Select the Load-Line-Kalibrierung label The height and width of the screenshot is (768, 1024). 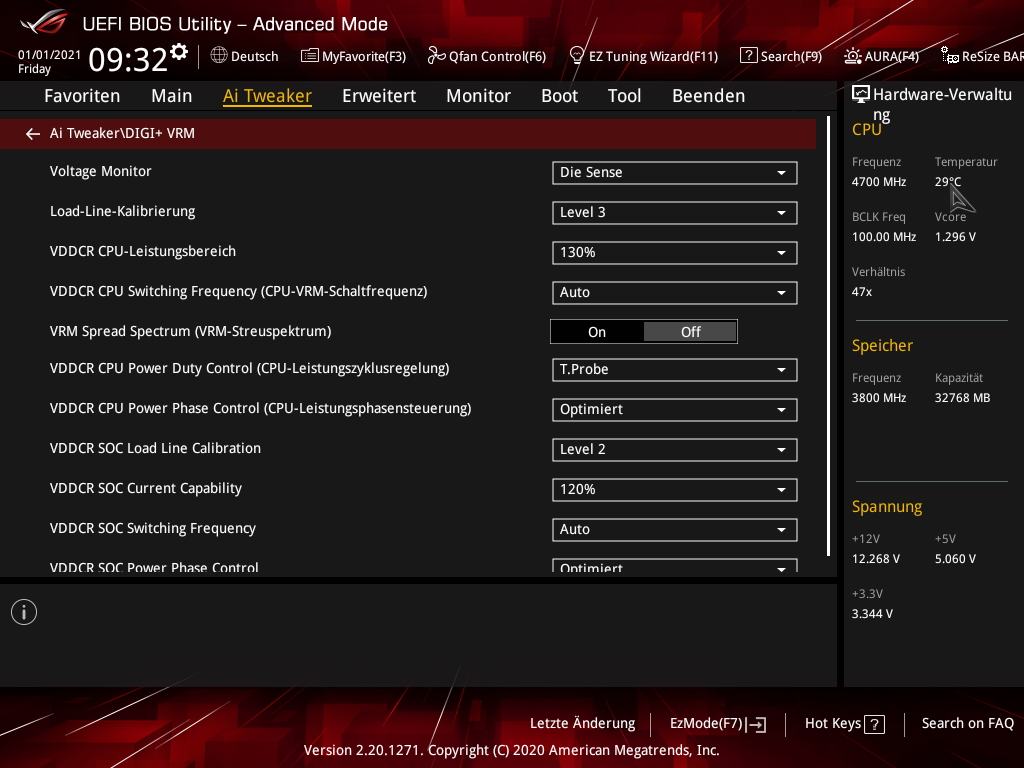point(123,212)
